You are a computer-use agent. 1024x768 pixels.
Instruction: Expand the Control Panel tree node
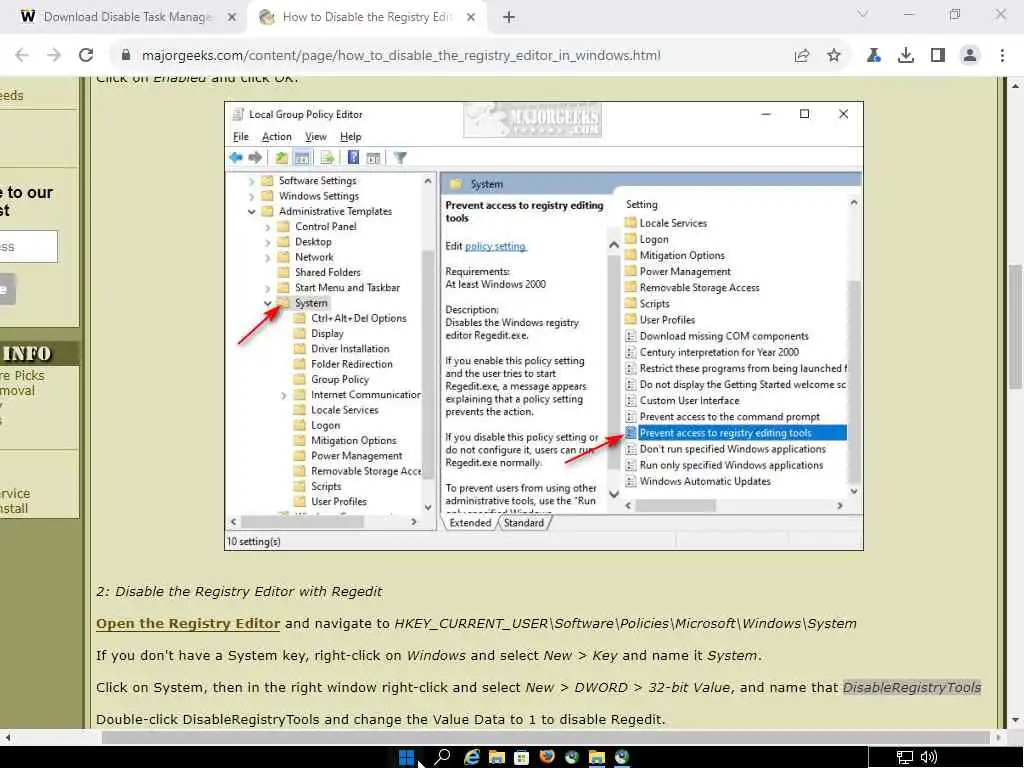coord(267,227)
